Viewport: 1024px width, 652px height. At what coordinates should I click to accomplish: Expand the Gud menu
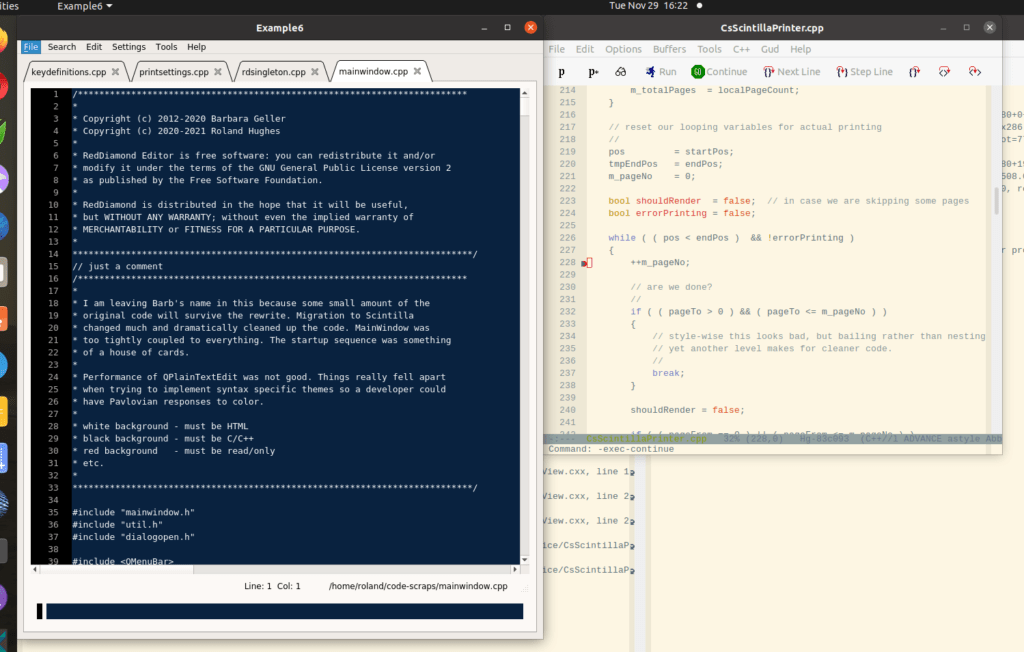click(771, 49)
